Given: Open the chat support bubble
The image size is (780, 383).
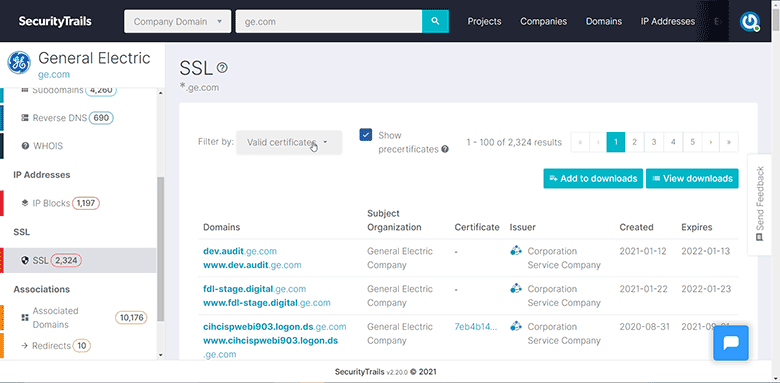Looking at the screenshot, I should (731, 343).
